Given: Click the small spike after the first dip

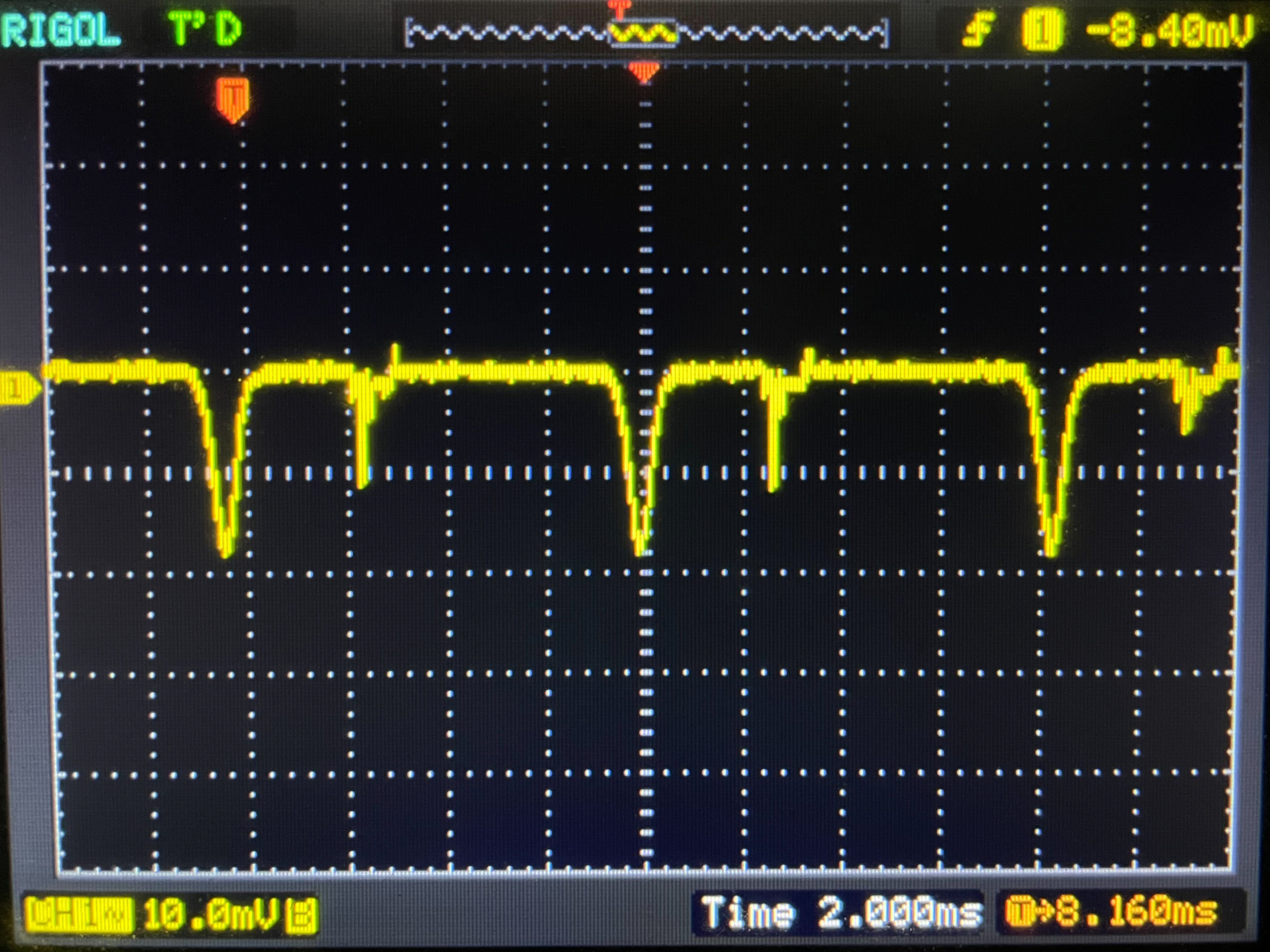Looking at the screenshot, I should (362, 442).
